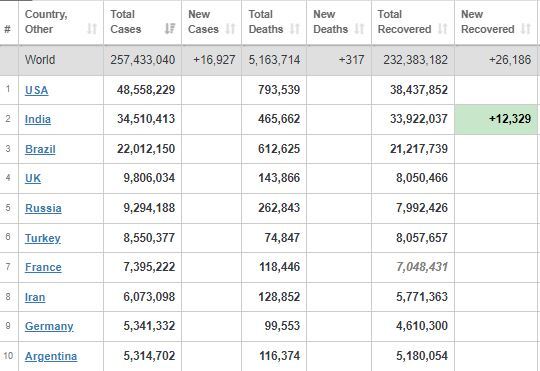Open the Argentina country link
The image size is (540, 371).
click(x=51, y=356)
